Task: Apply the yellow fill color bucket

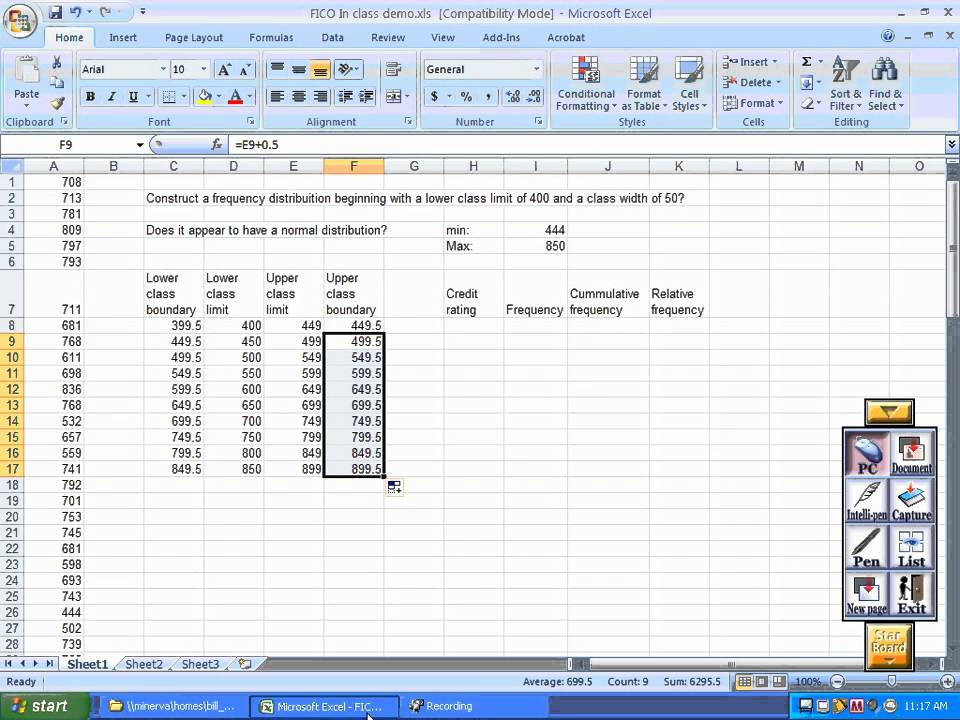Action: [204, 97]
